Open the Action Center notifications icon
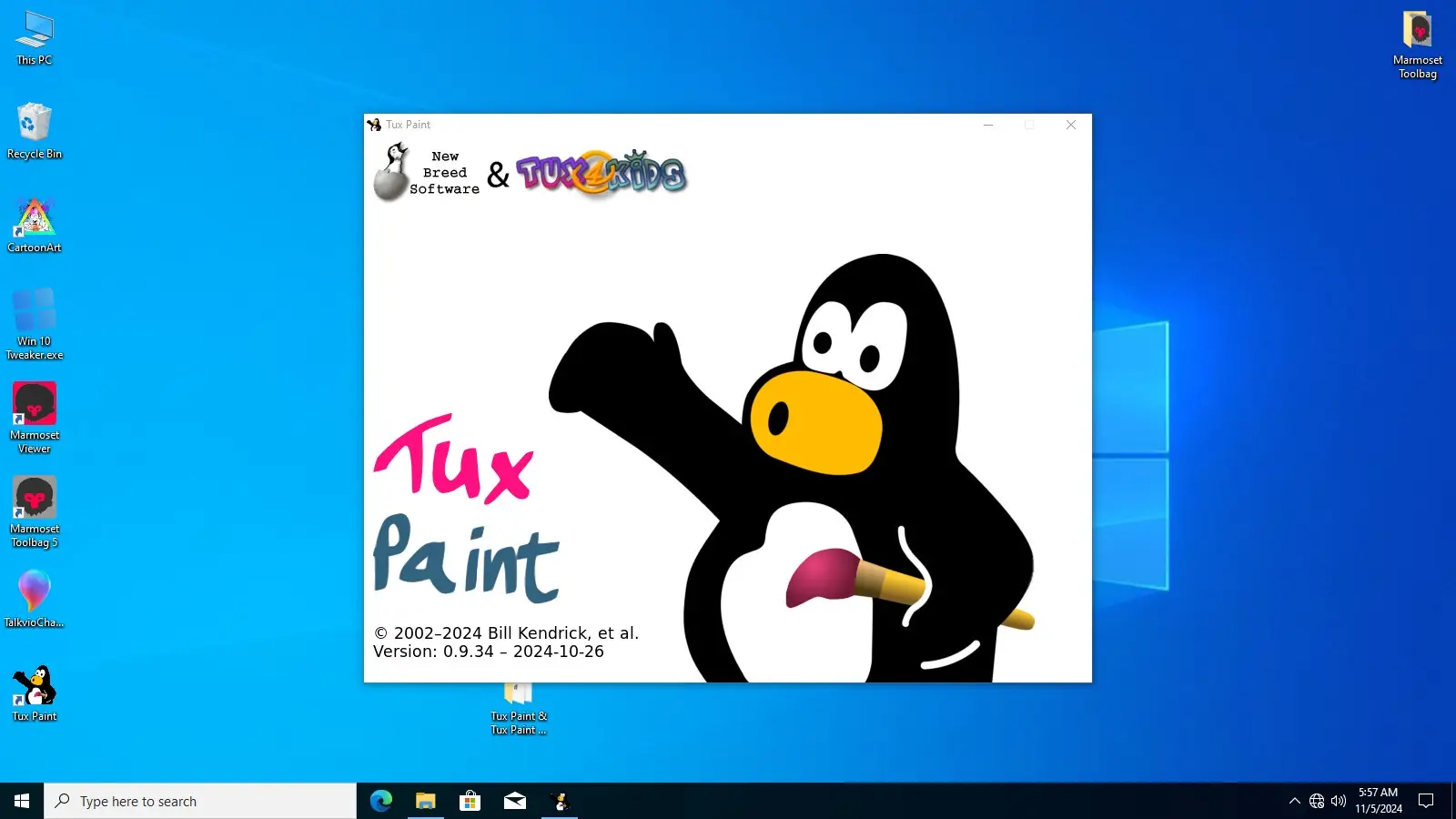Image resolution: width=1456 pixels, height=819 pixels. click(1426, 801)
